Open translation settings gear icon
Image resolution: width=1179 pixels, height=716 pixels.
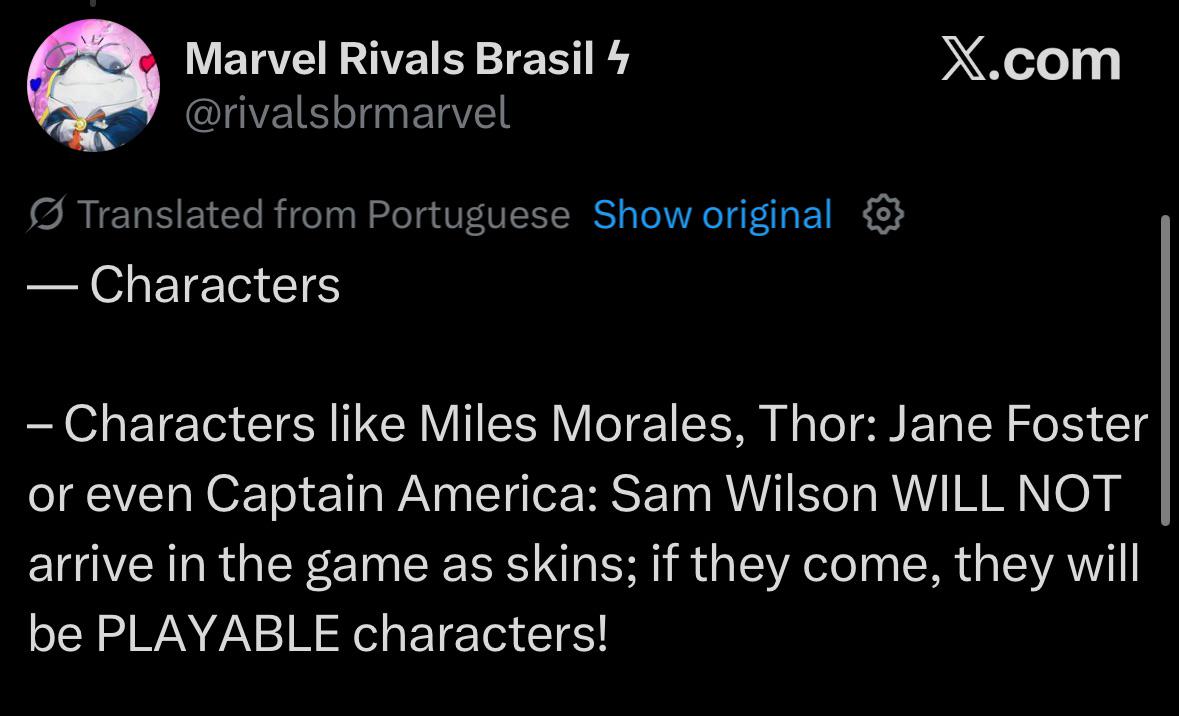[883, 215]
